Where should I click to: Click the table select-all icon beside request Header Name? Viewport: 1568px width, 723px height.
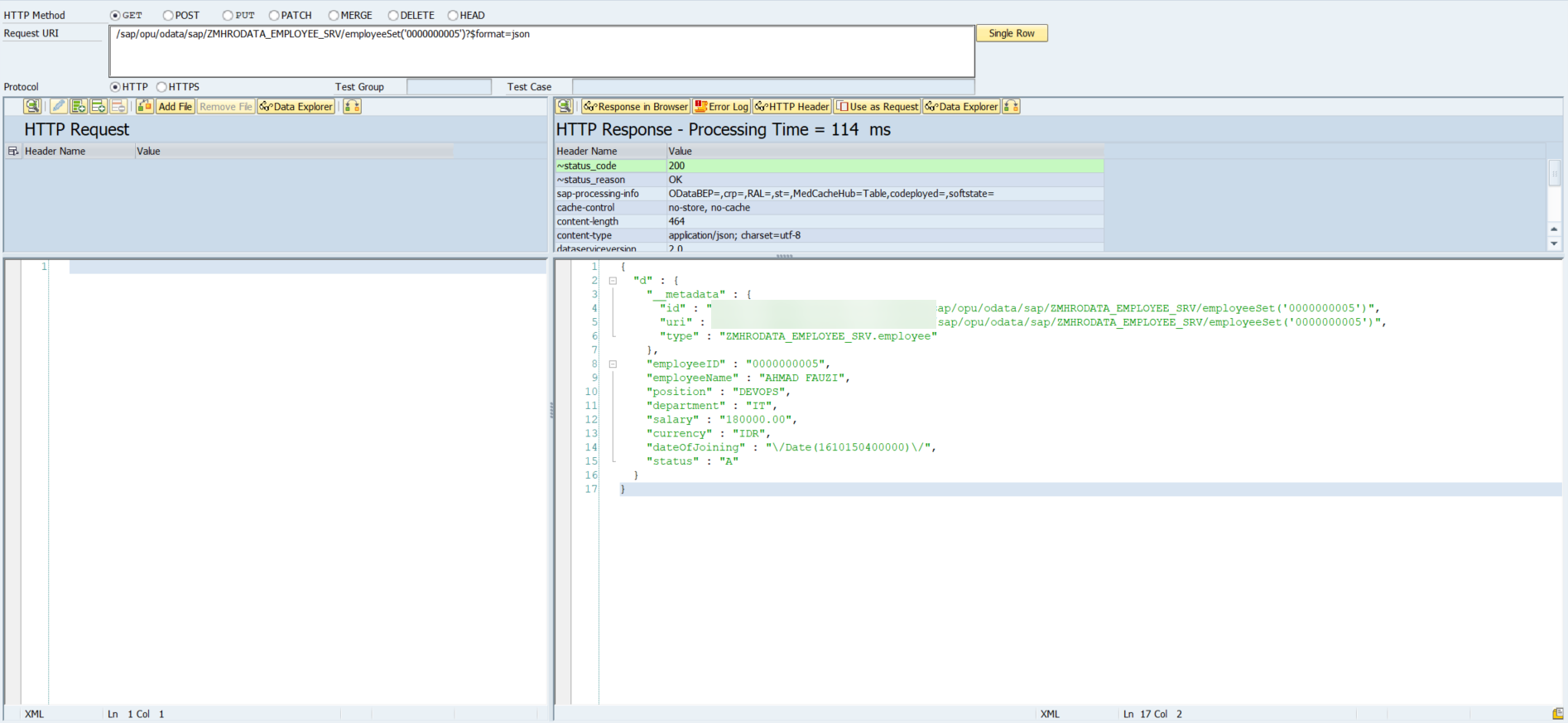point(13,151)
